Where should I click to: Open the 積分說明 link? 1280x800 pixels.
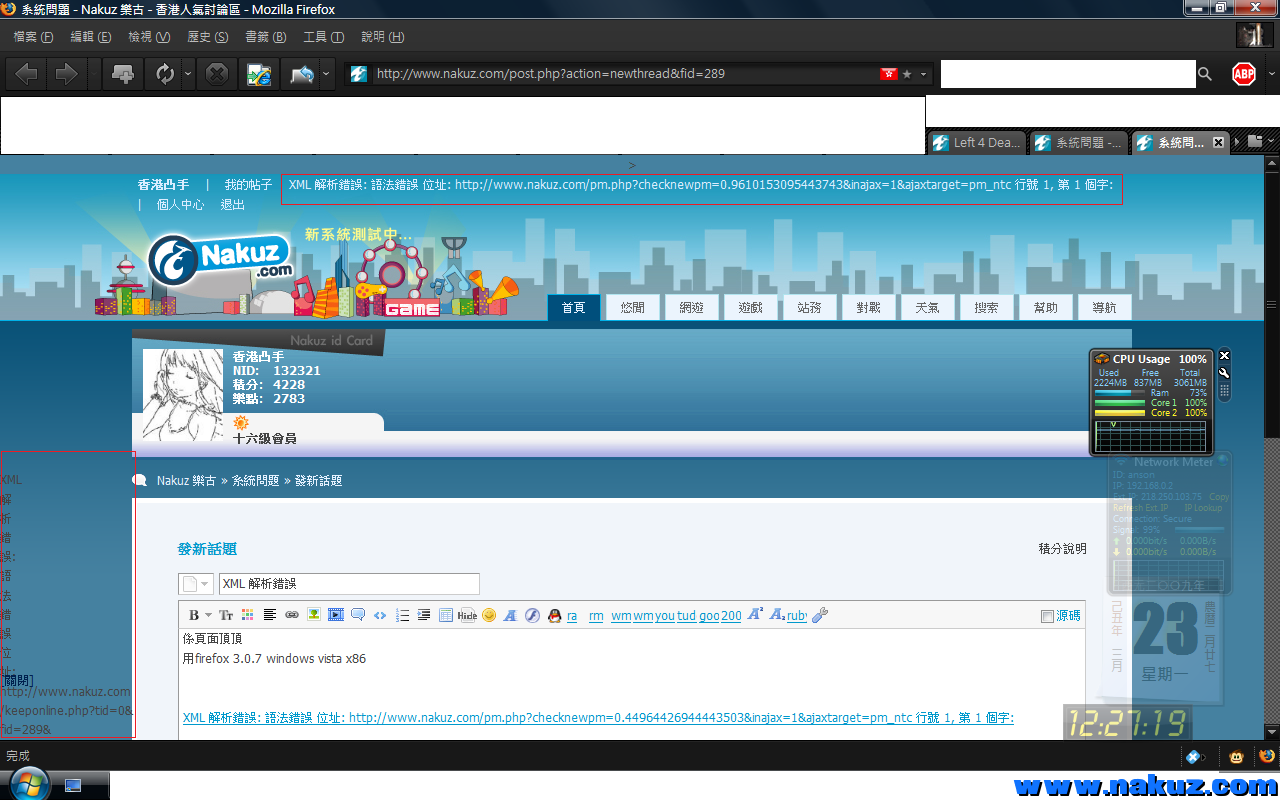point(1062,548)
